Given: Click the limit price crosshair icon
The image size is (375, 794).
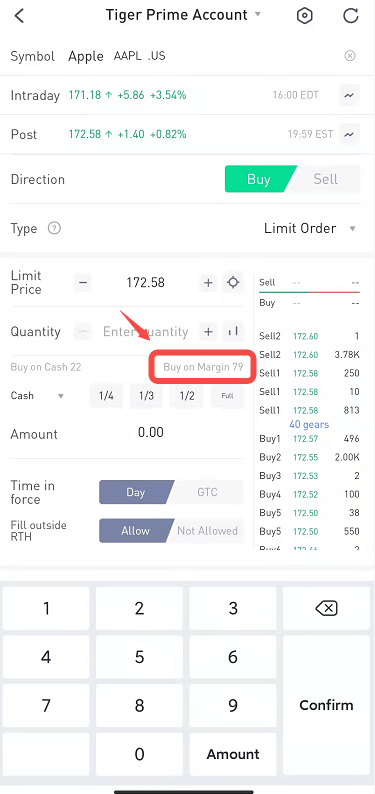Looking at the screenshot, I should pos(233,283).
